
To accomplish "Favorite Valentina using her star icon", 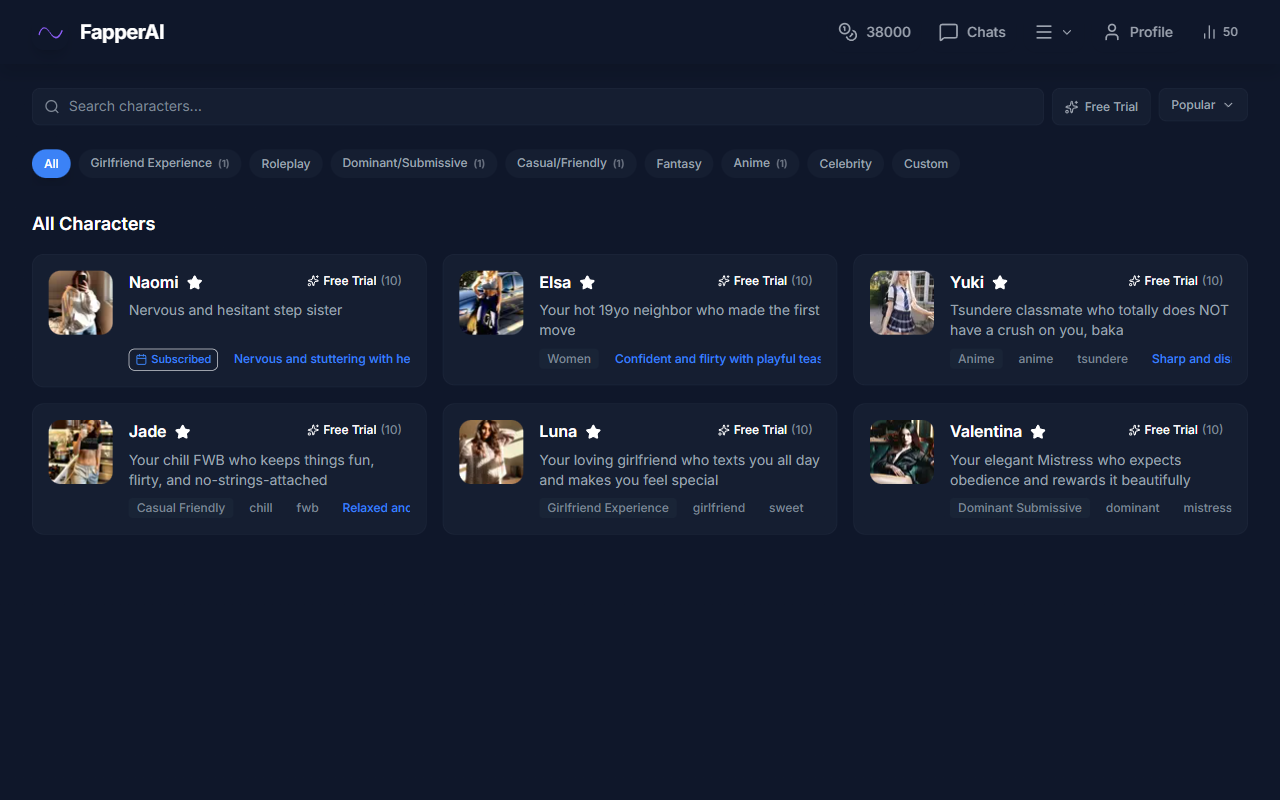I will (1037, 432).
